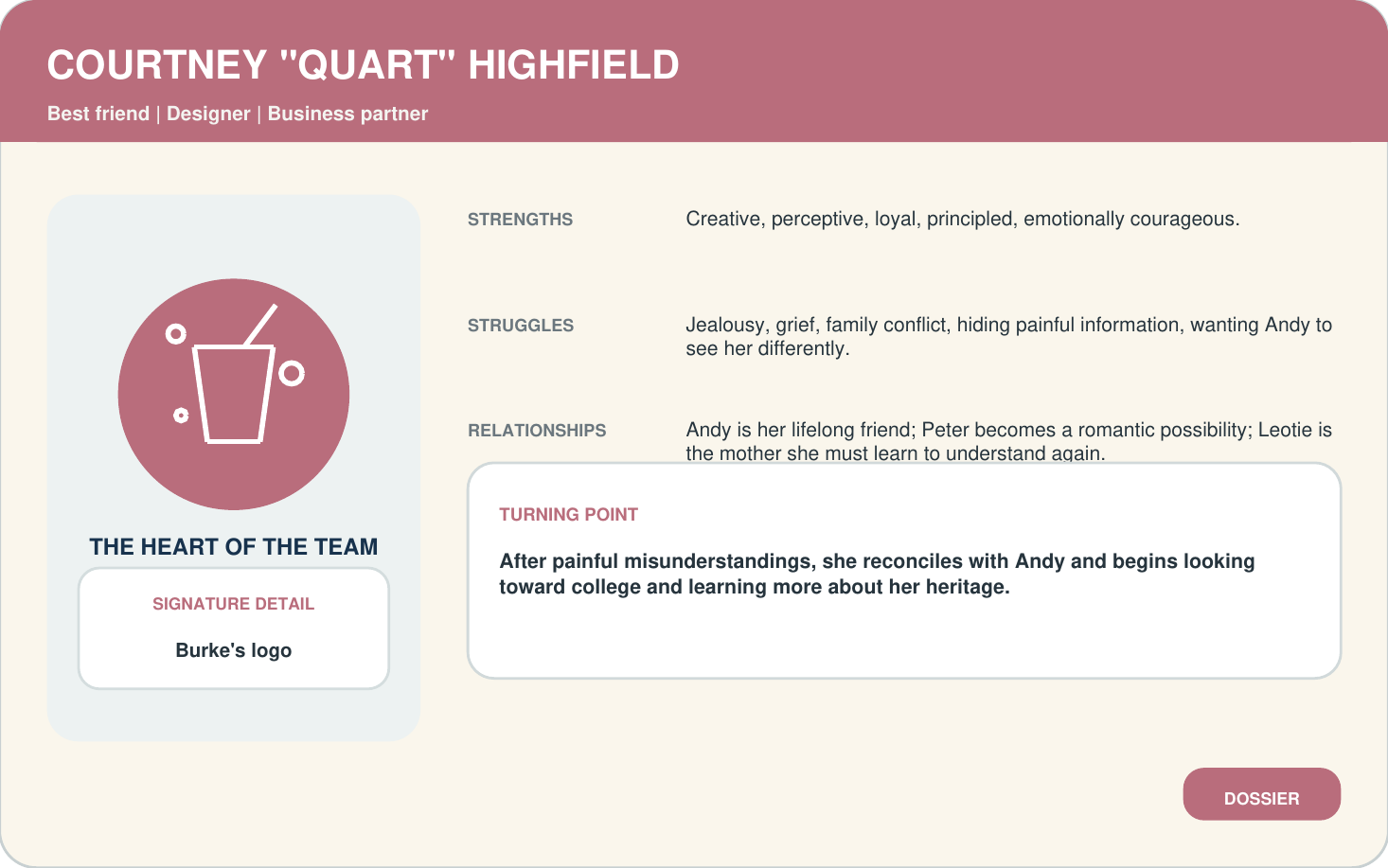The height and width of the screenshot is (868, 1388).
Task: Click the SIGNATURE DETAIL heading
Action: click(233, 604)
